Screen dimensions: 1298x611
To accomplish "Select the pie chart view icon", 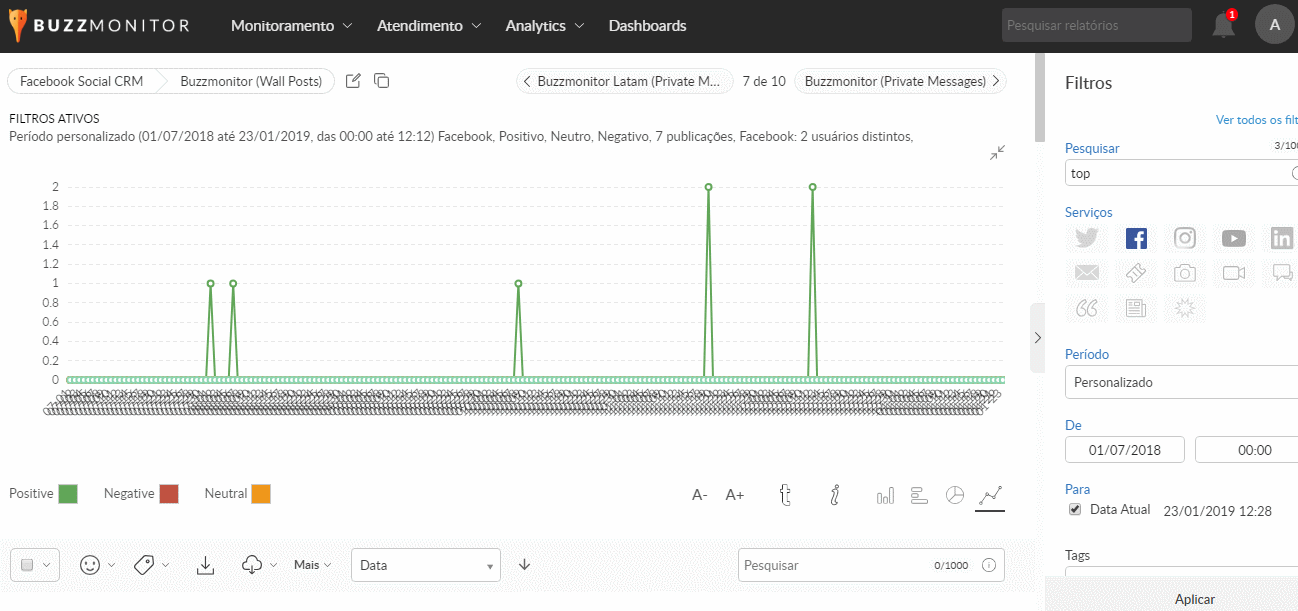I will [955, 495].
